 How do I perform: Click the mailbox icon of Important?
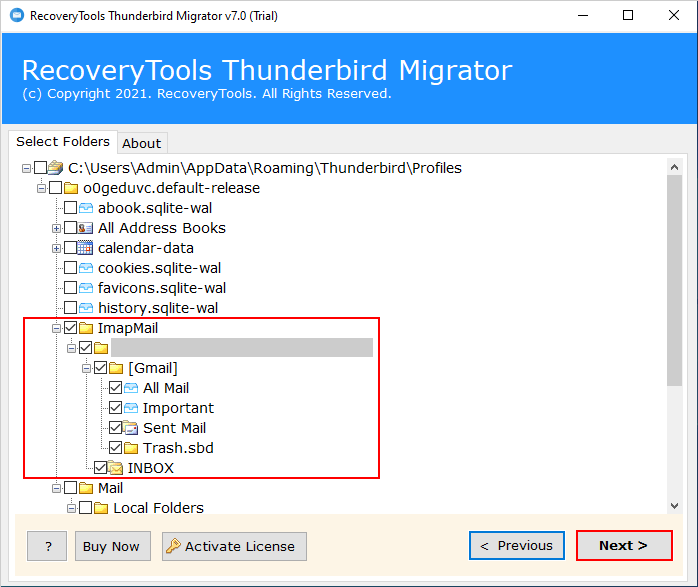click(x=131, y=408)
